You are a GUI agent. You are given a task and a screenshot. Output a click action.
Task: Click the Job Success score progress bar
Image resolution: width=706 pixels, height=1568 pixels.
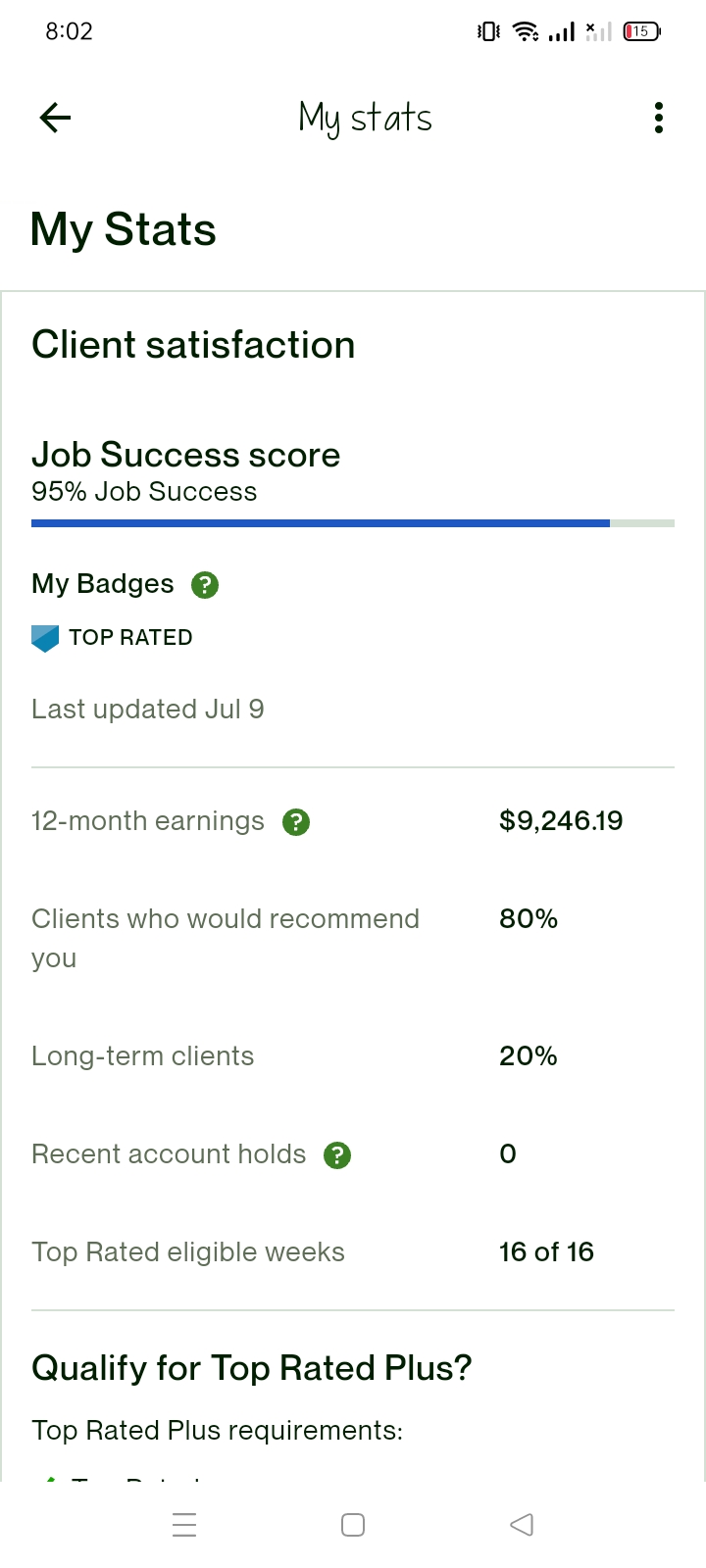coord(353,523)
